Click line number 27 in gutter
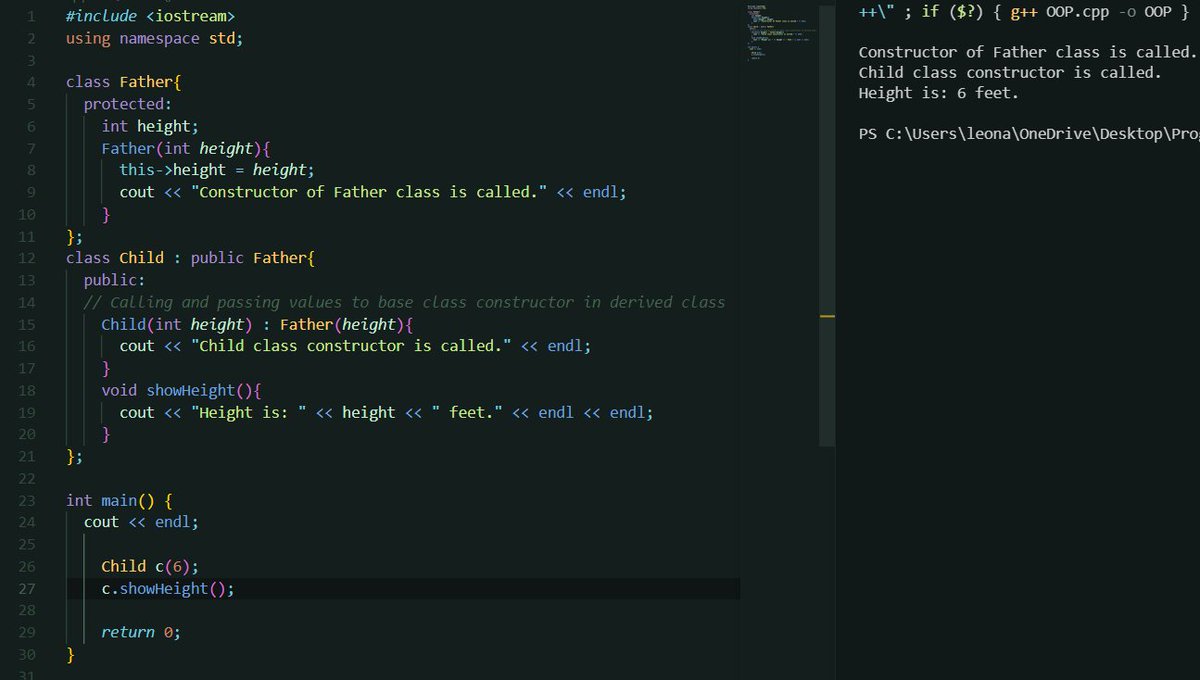 (26, 588)
